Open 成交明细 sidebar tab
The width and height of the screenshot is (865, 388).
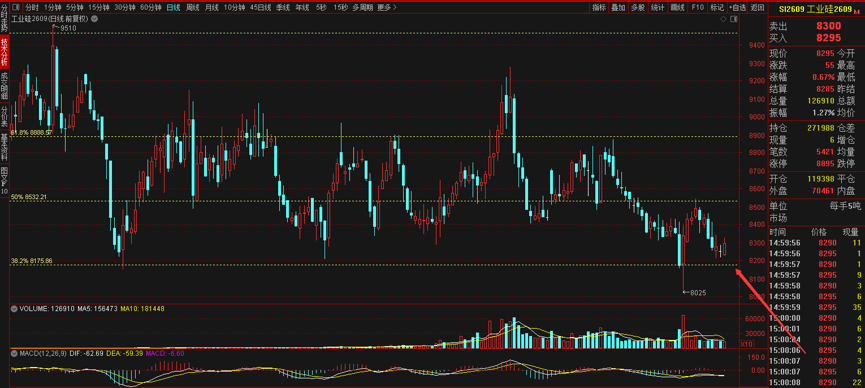[x=4, y=86]
